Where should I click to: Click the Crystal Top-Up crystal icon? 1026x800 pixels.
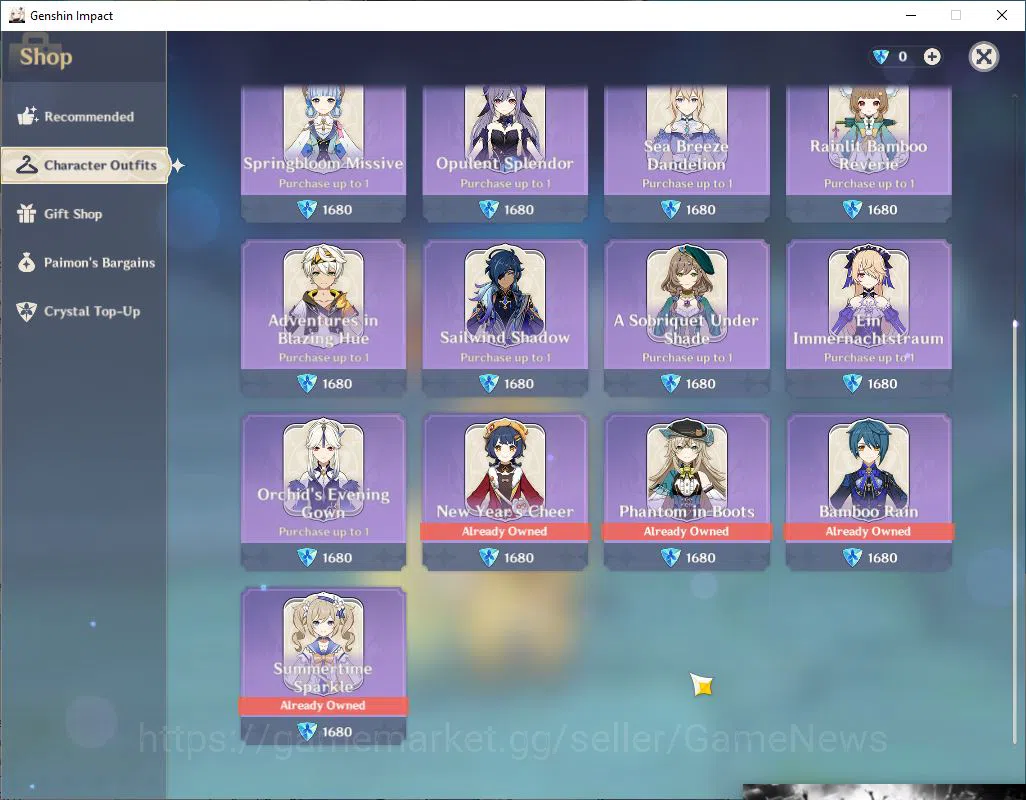point(27,311)
